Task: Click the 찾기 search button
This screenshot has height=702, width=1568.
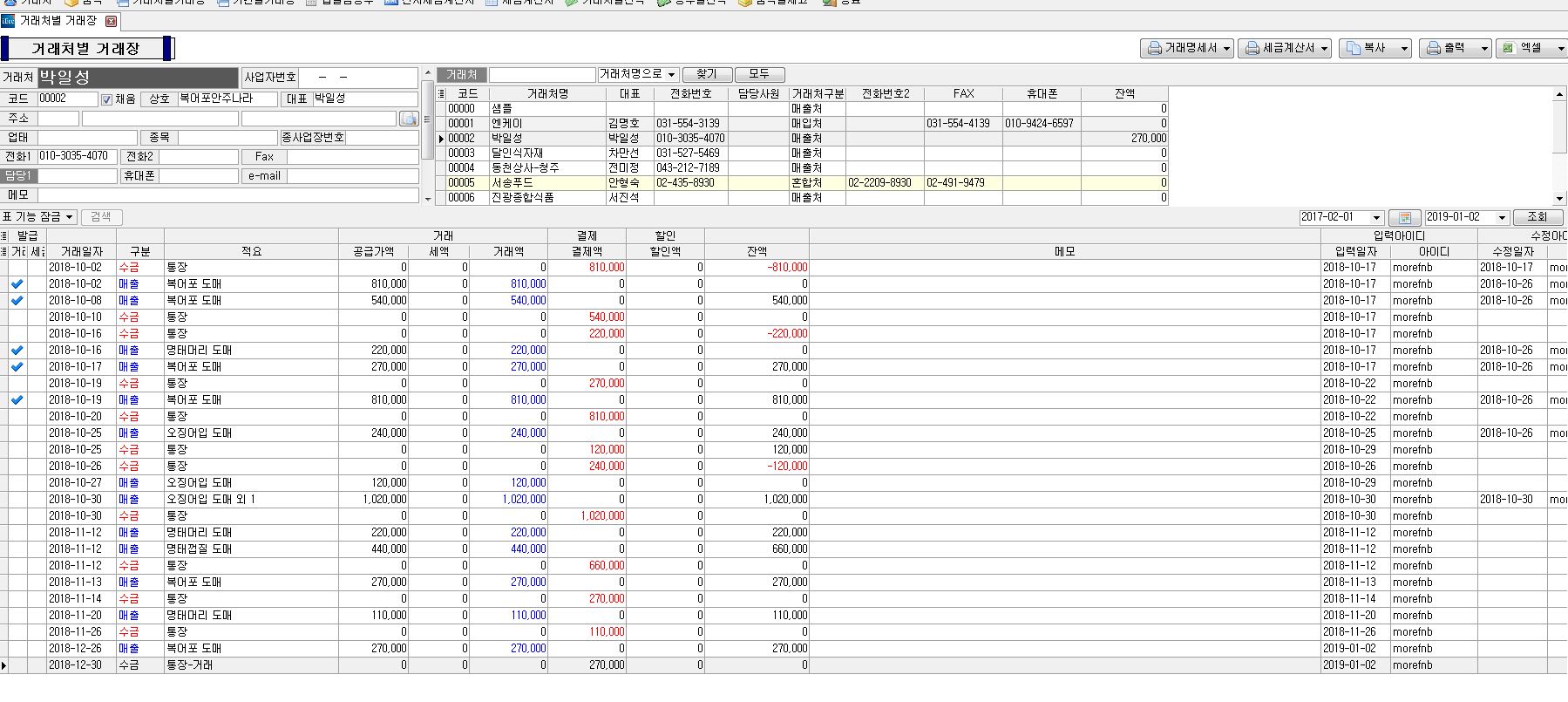Action: tap(706, 75)
